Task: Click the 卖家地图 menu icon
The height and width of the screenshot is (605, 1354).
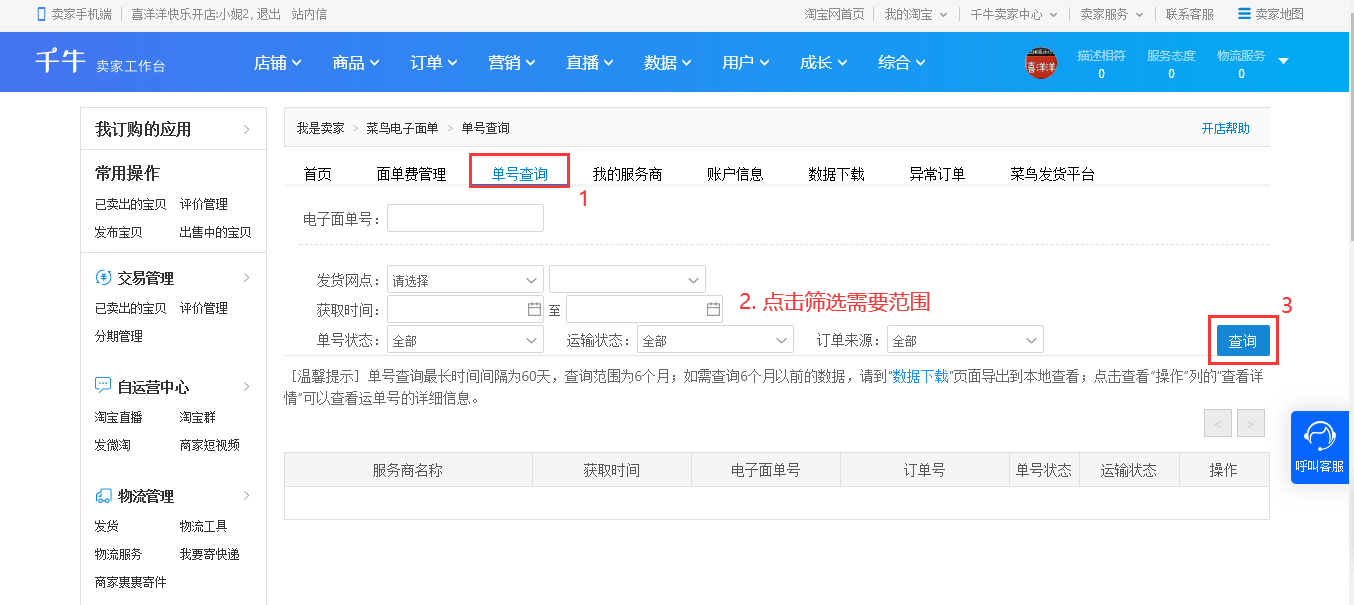Action: tap(1244, 14)
